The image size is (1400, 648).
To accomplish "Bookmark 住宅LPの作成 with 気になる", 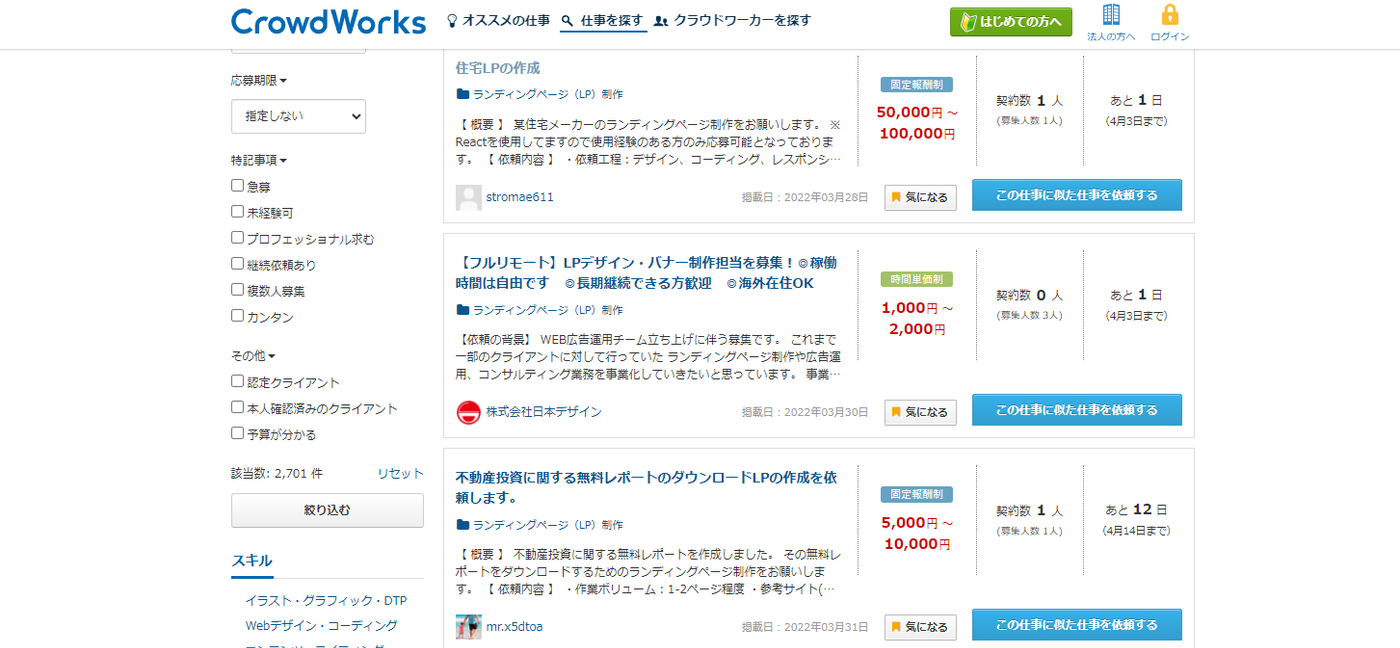I will pyautogui.click(x=920, y=197).
